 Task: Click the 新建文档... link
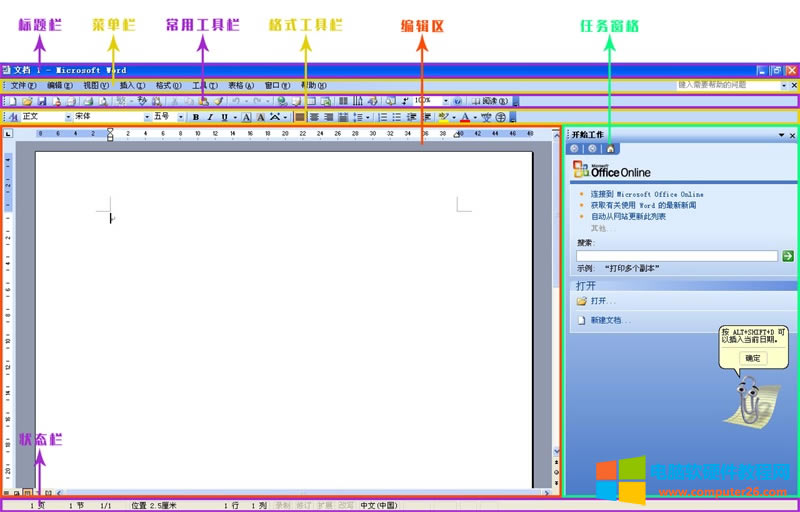point(611,321)
